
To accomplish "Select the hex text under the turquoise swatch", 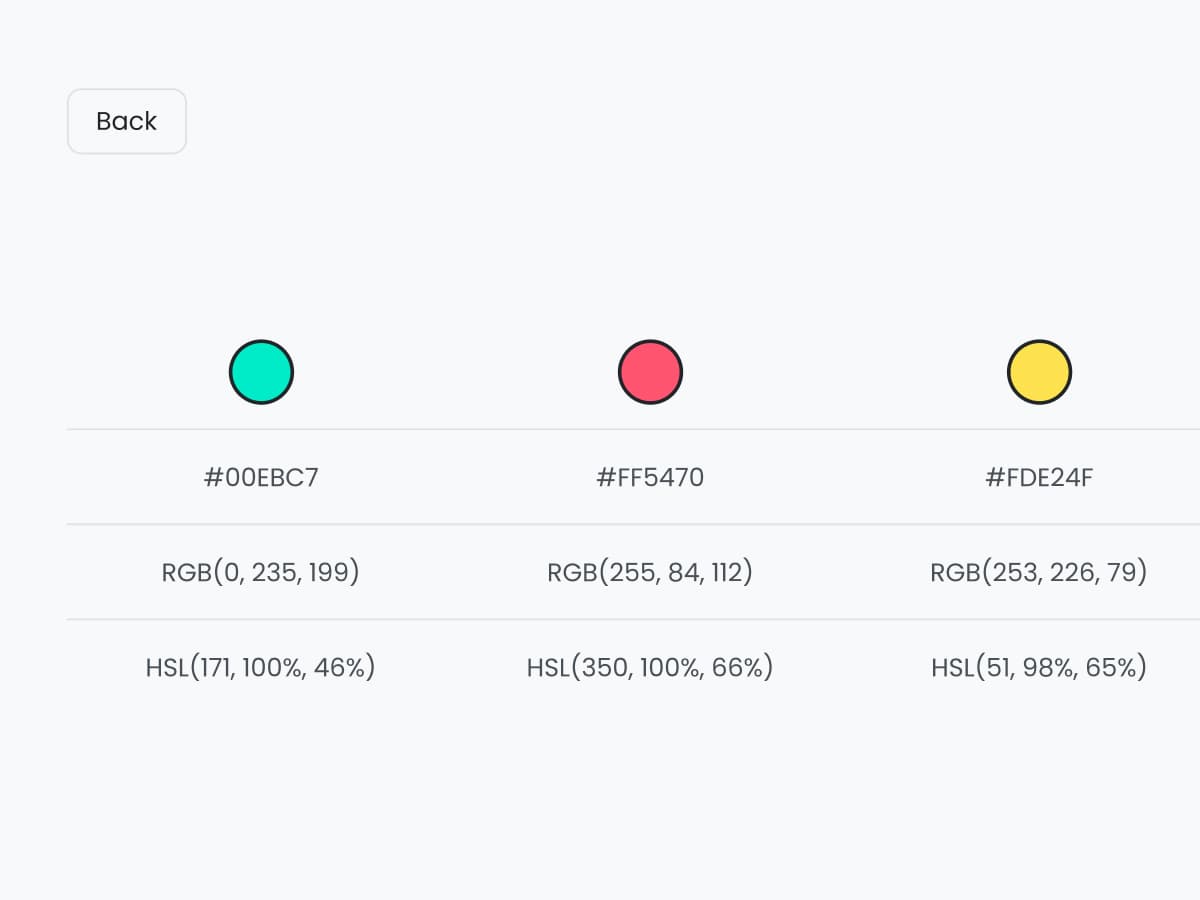I will tap(261, 477).
